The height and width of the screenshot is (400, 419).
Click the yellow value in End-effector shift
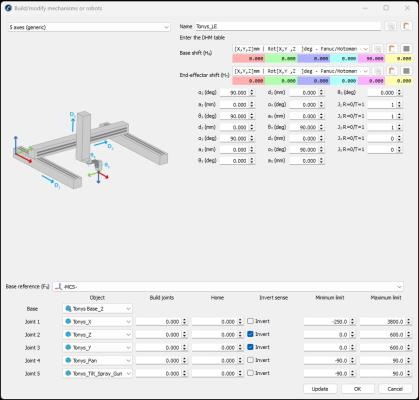[x=399, y=81]
